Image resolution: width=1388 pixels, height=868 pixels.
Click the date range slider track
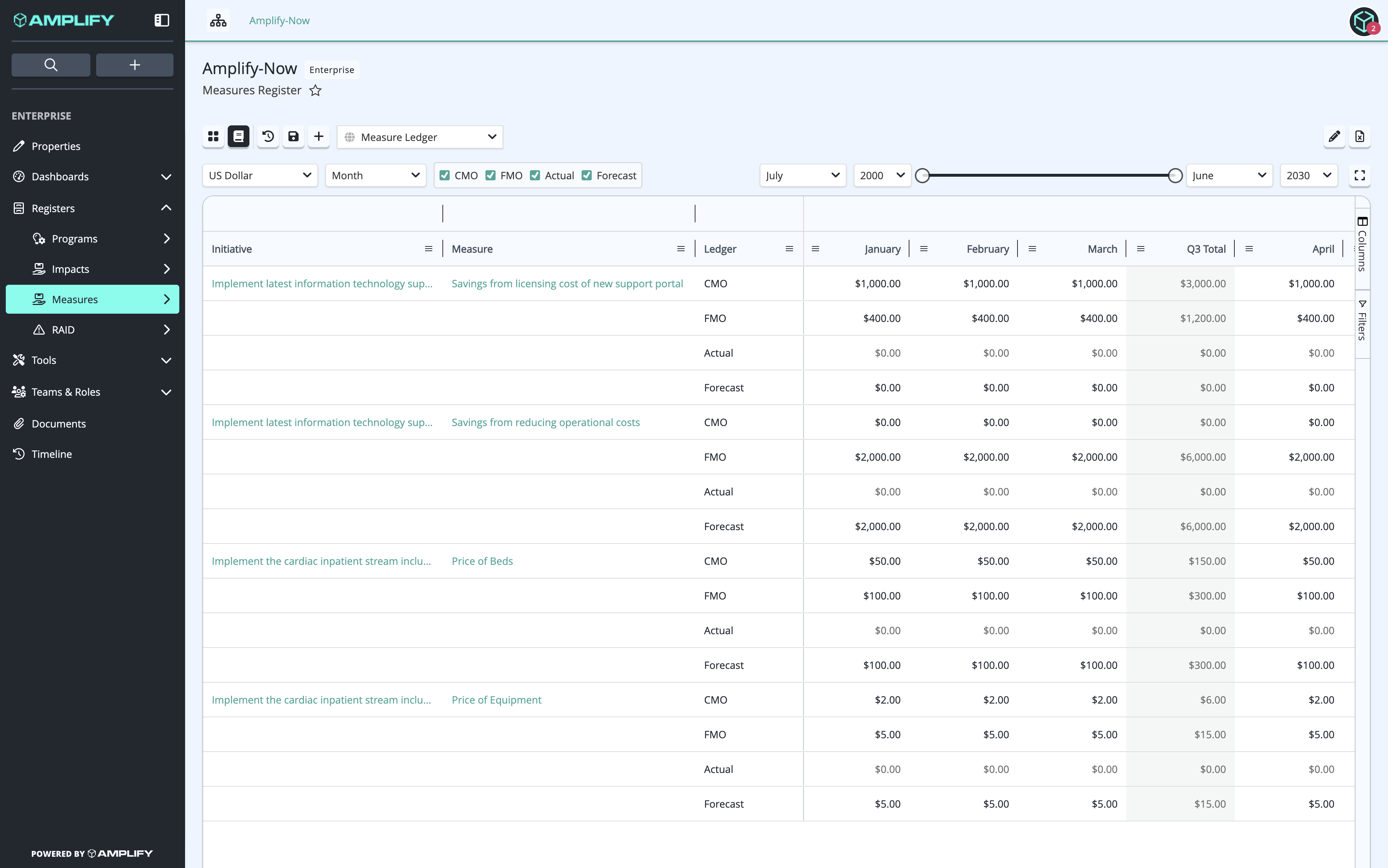click(1049, 176)
